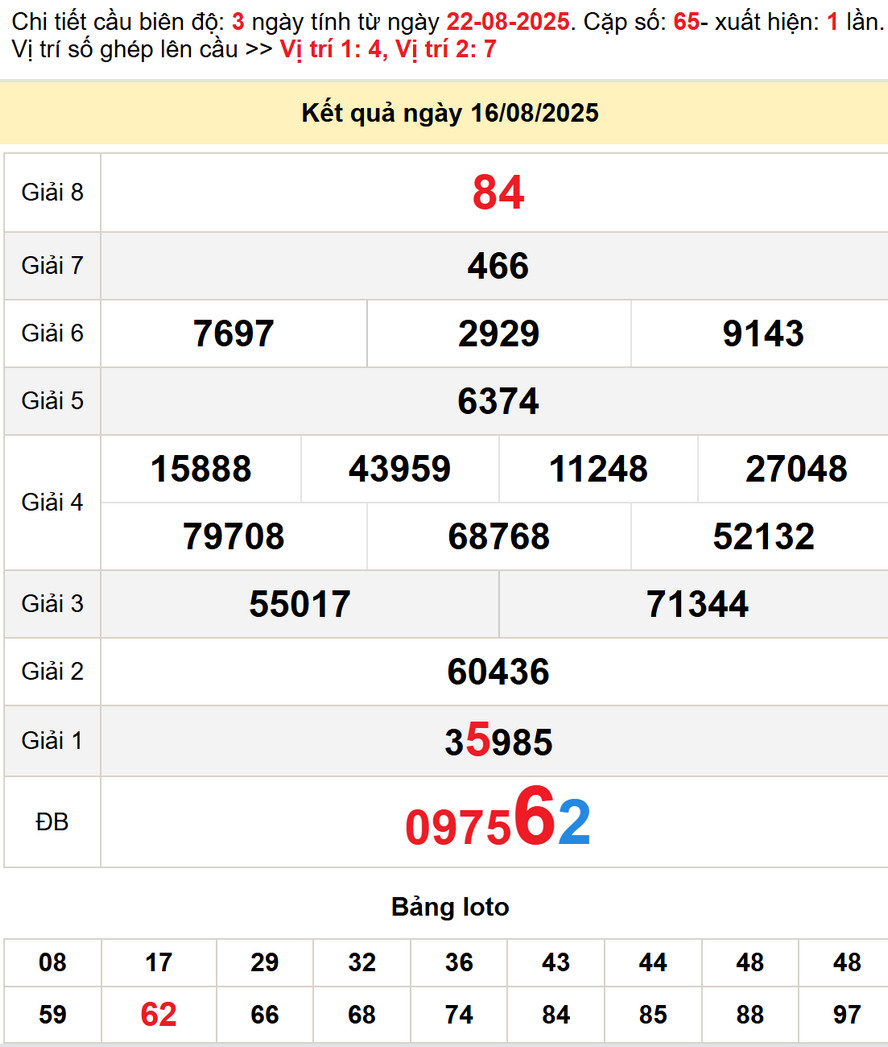The image size is (888, 1047).
Task: Click the 'Bảng loto' heading
Action: 449,907
